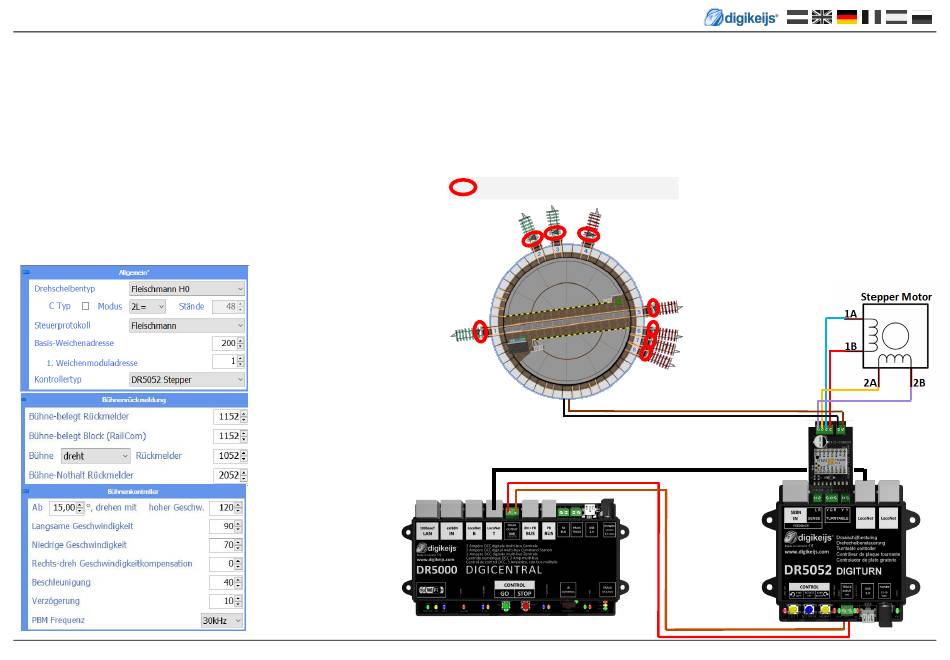Viewport: 950px width, 660px height.
Task: Click the 'DR5000' text on the command station
Action: pos(437,570)
